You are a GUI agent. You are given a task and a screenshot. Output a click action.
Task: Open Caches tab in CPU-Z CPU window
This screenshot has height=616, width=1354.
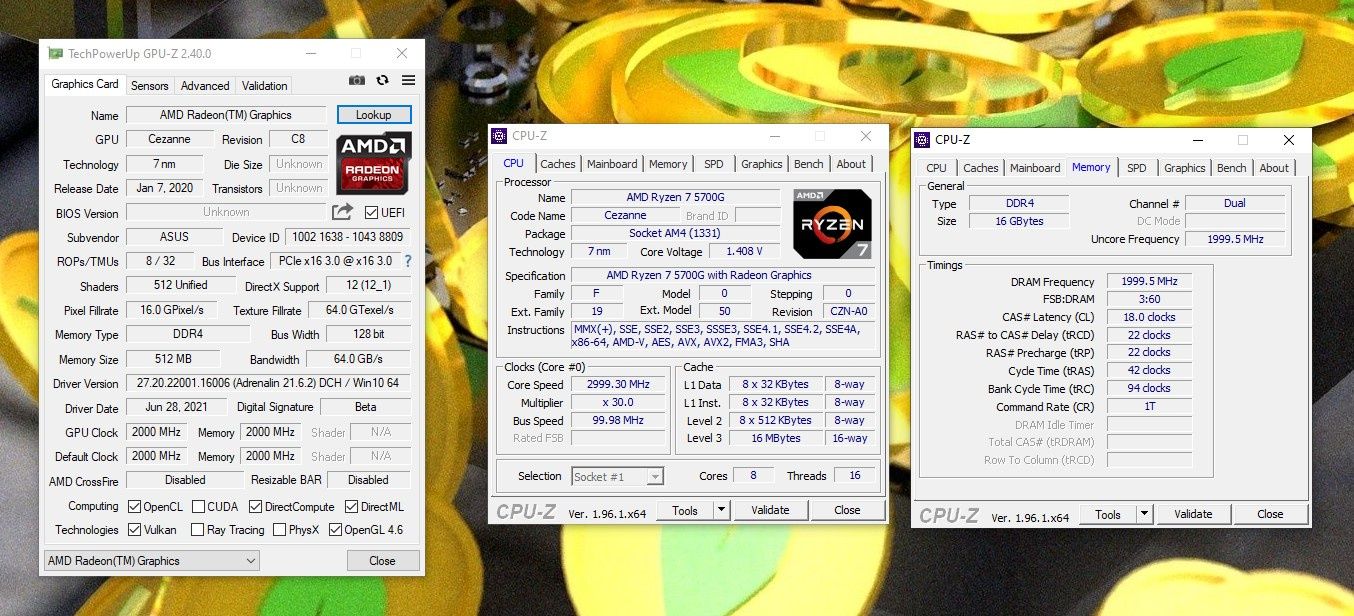pos(558,164)
